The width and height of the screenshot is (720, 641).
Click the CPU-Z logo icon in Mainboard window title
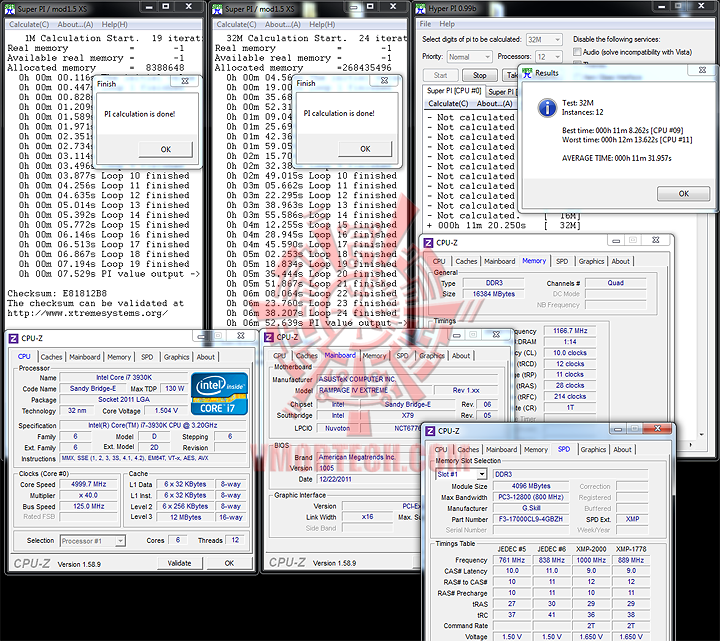point(269,337)
